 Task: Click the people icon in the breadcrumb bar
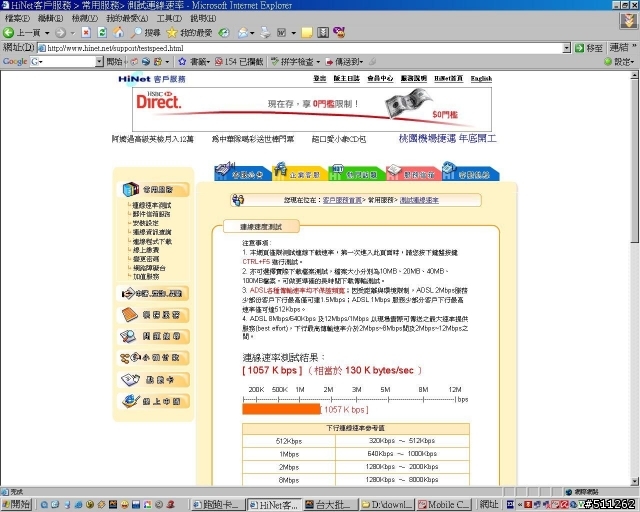(x=238, y=200)
